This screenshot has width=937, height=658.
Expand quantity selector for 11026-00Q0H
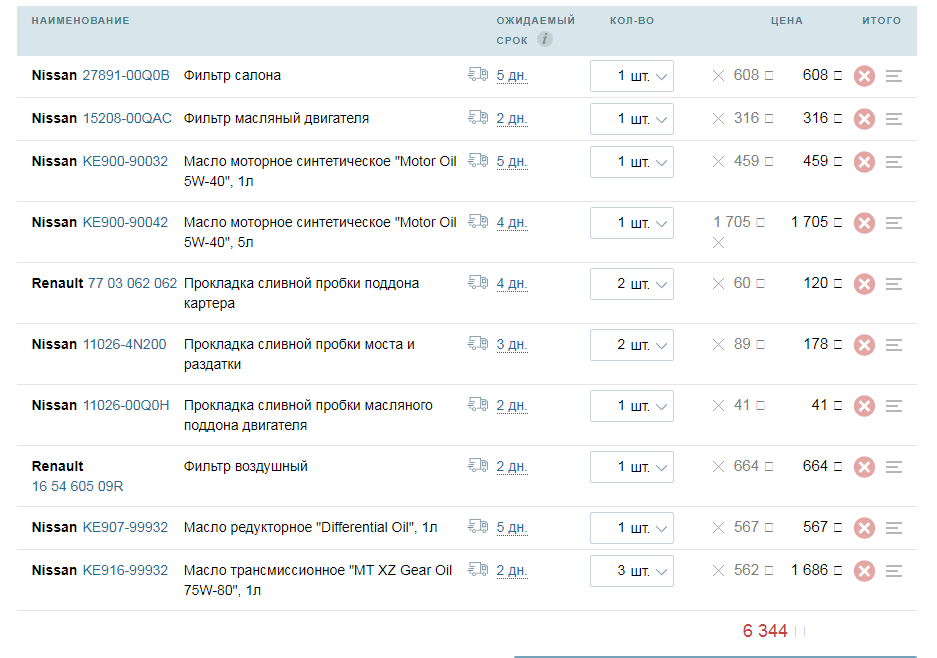(x=632, y=406)
